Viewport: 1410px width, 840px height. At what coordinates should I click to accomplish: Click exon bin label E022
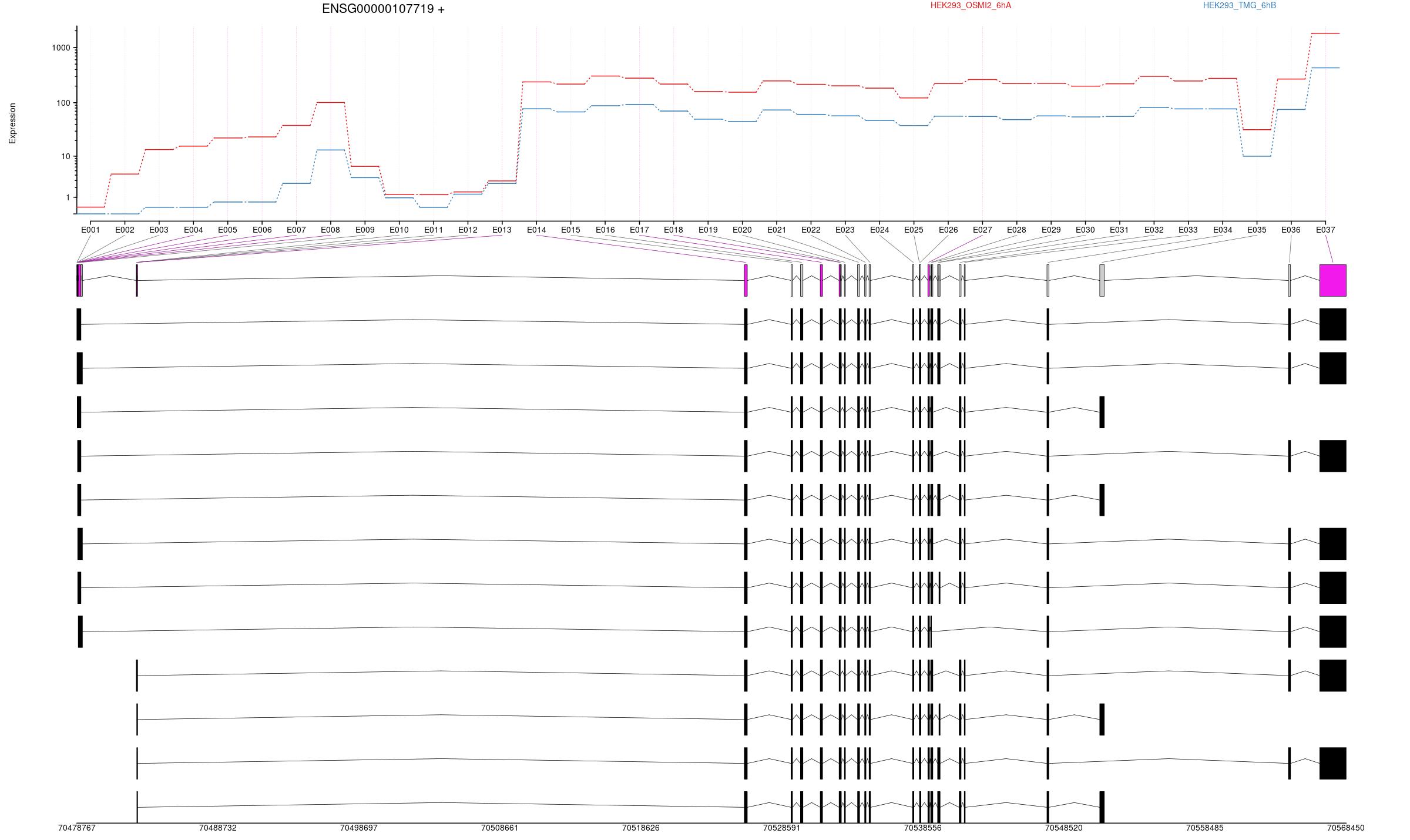click(x=811, y=230)
